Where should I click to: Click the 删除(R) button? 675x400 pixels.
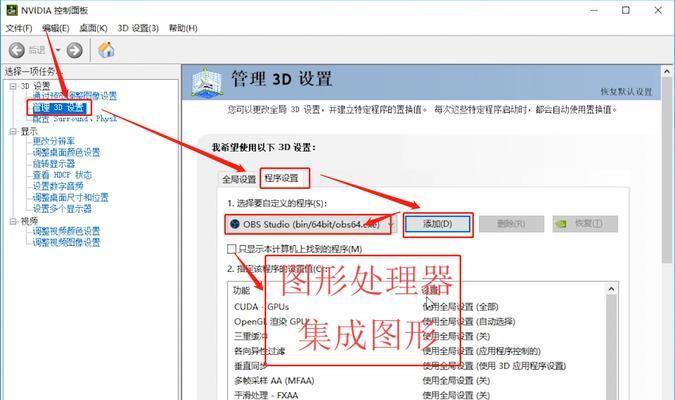click(x=511, y=224)
